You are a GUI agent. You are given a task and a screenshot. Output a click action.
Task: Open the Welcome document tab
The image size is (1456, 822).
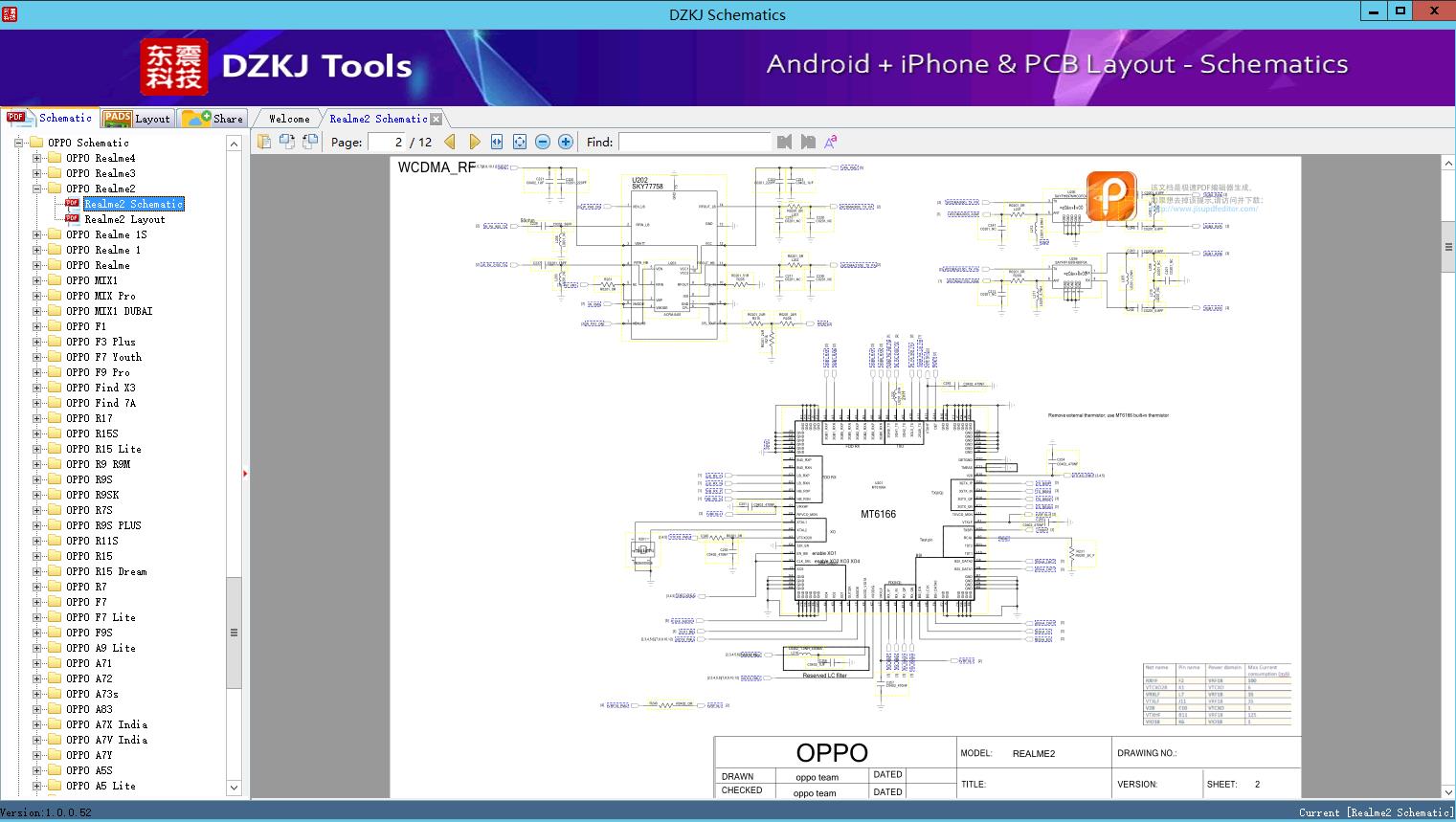pyautogui.click(x=289, y=119)
